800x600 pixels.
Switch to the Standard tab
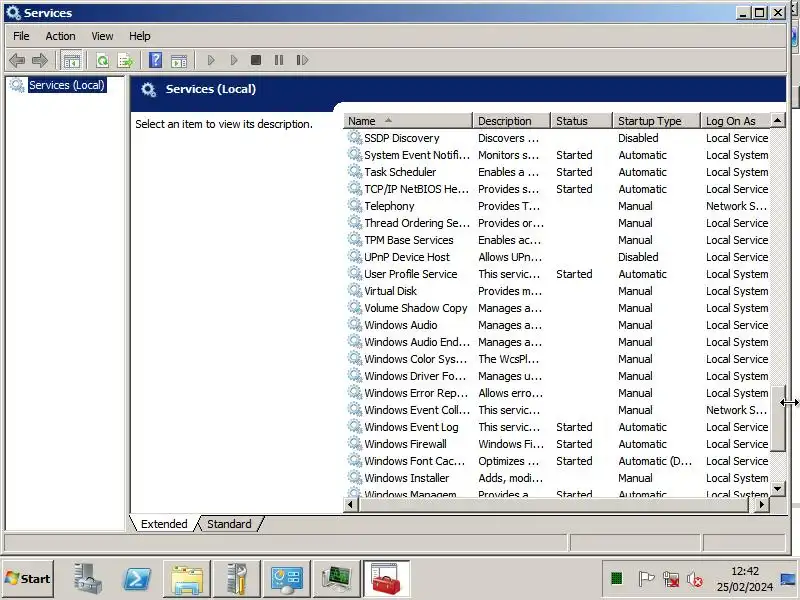(229, 524)
